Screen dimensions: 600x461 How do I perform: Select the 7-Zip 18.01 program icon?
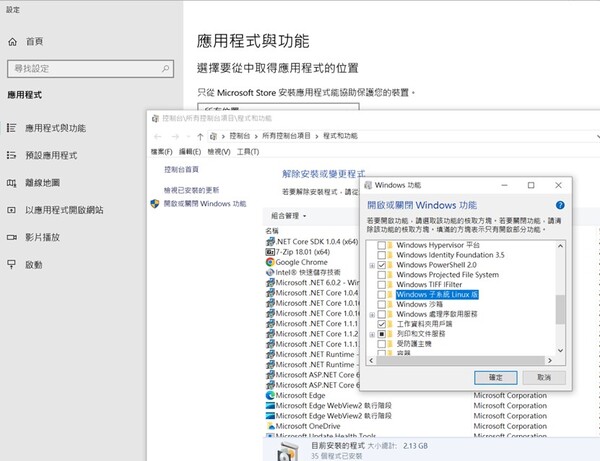pos(270,251)
